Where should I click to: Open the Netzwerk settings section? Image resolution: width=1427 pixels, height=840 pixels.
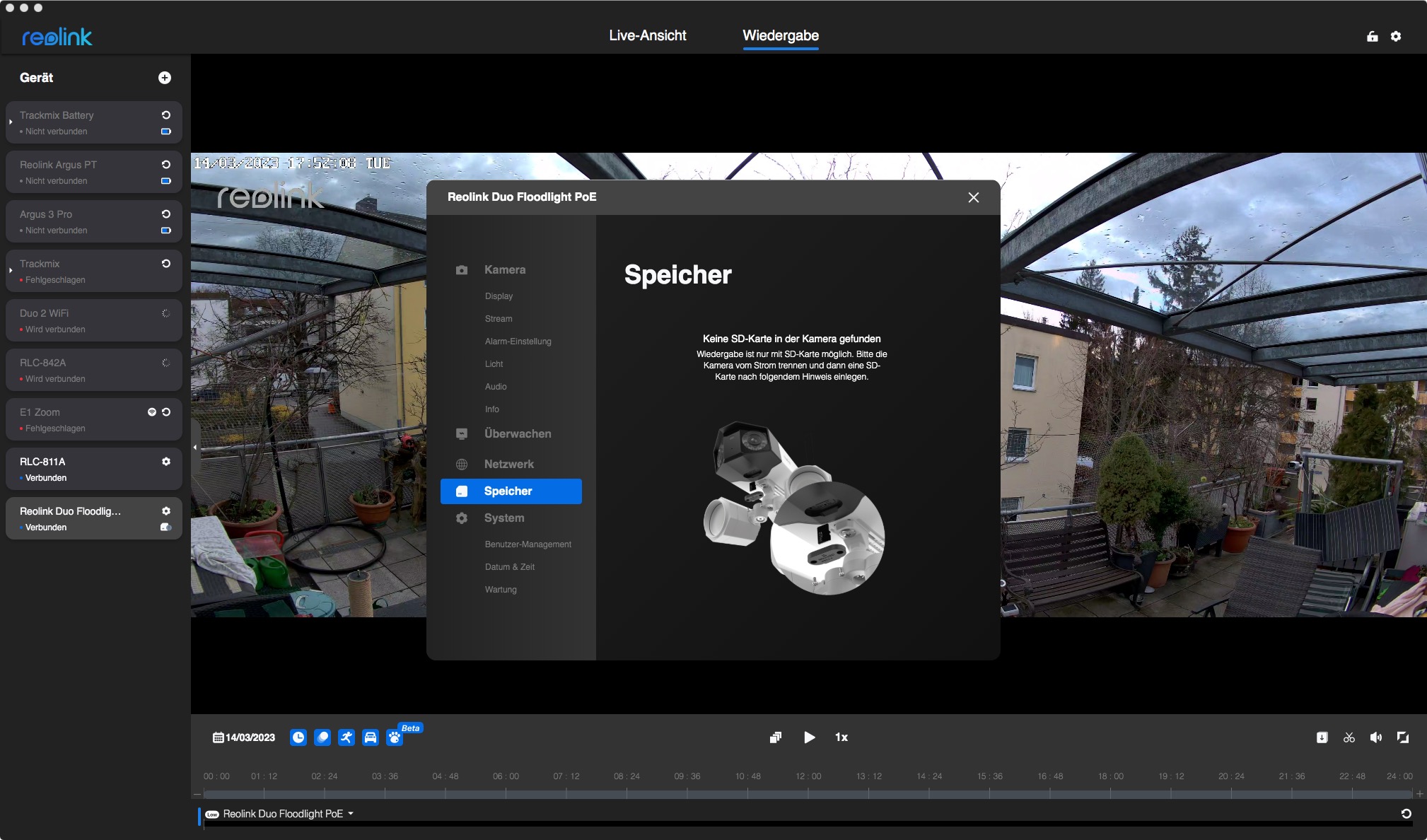pos(508,464)
